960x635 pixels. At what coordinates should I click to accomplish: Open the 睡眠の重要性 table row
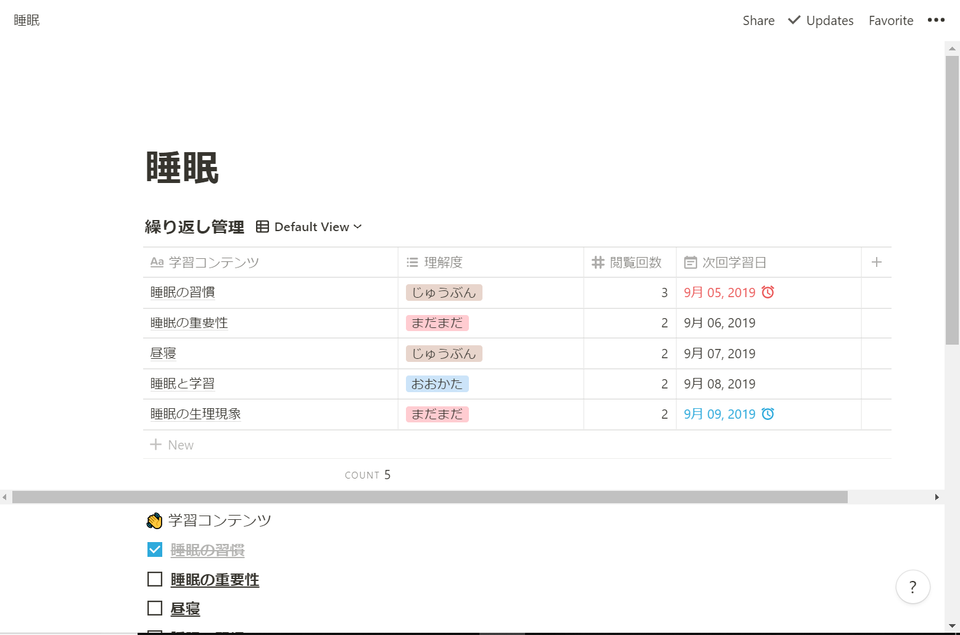click(189, 323)
